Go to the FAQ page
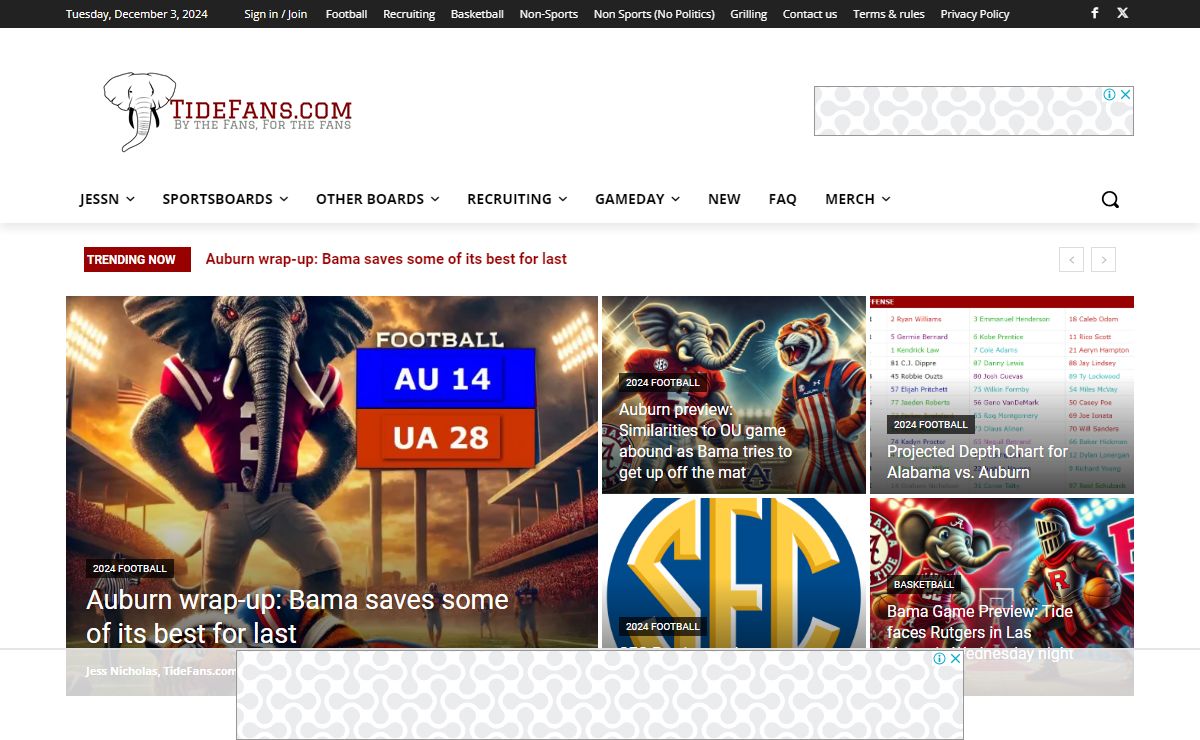Image resolution: width=1200 pixels, height=740 pixels. tap(782, 199)
